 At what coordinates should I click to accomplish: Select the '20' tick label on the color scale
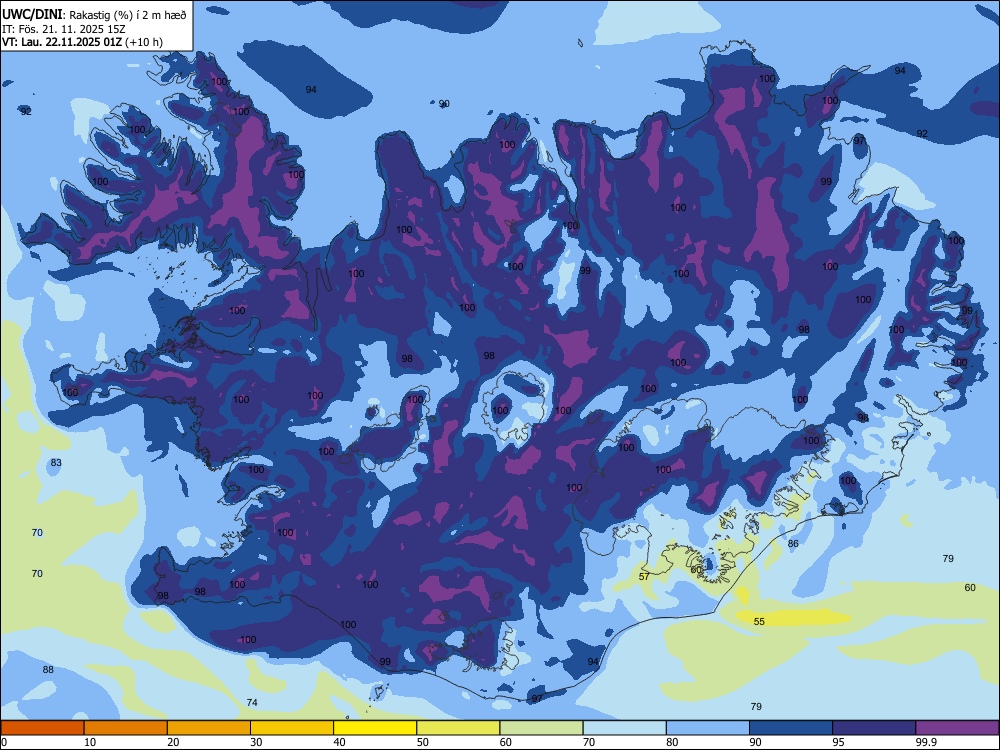tap(173, 742)
